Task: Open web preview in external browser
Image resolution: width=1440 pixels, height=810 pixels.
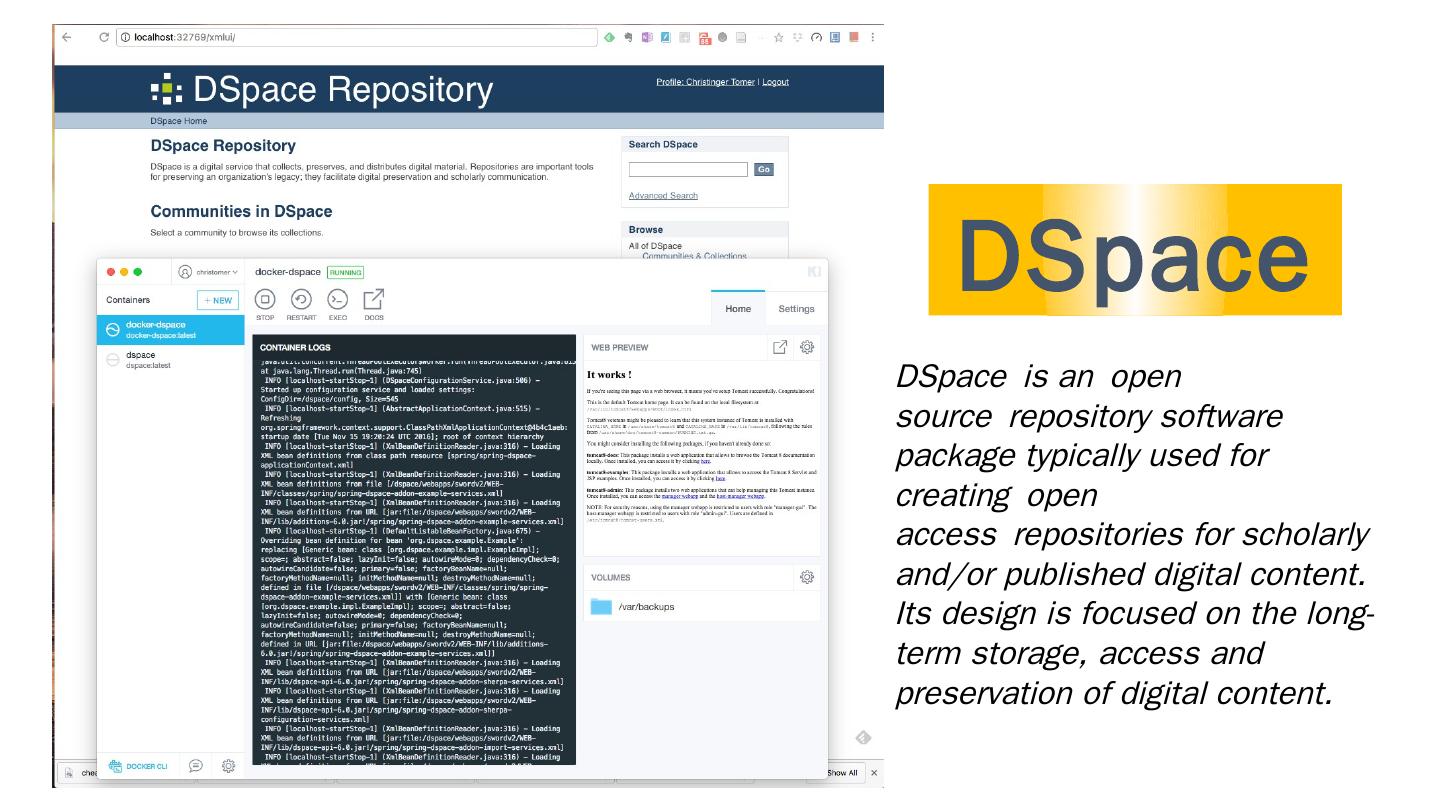Action: pos(780,347)
